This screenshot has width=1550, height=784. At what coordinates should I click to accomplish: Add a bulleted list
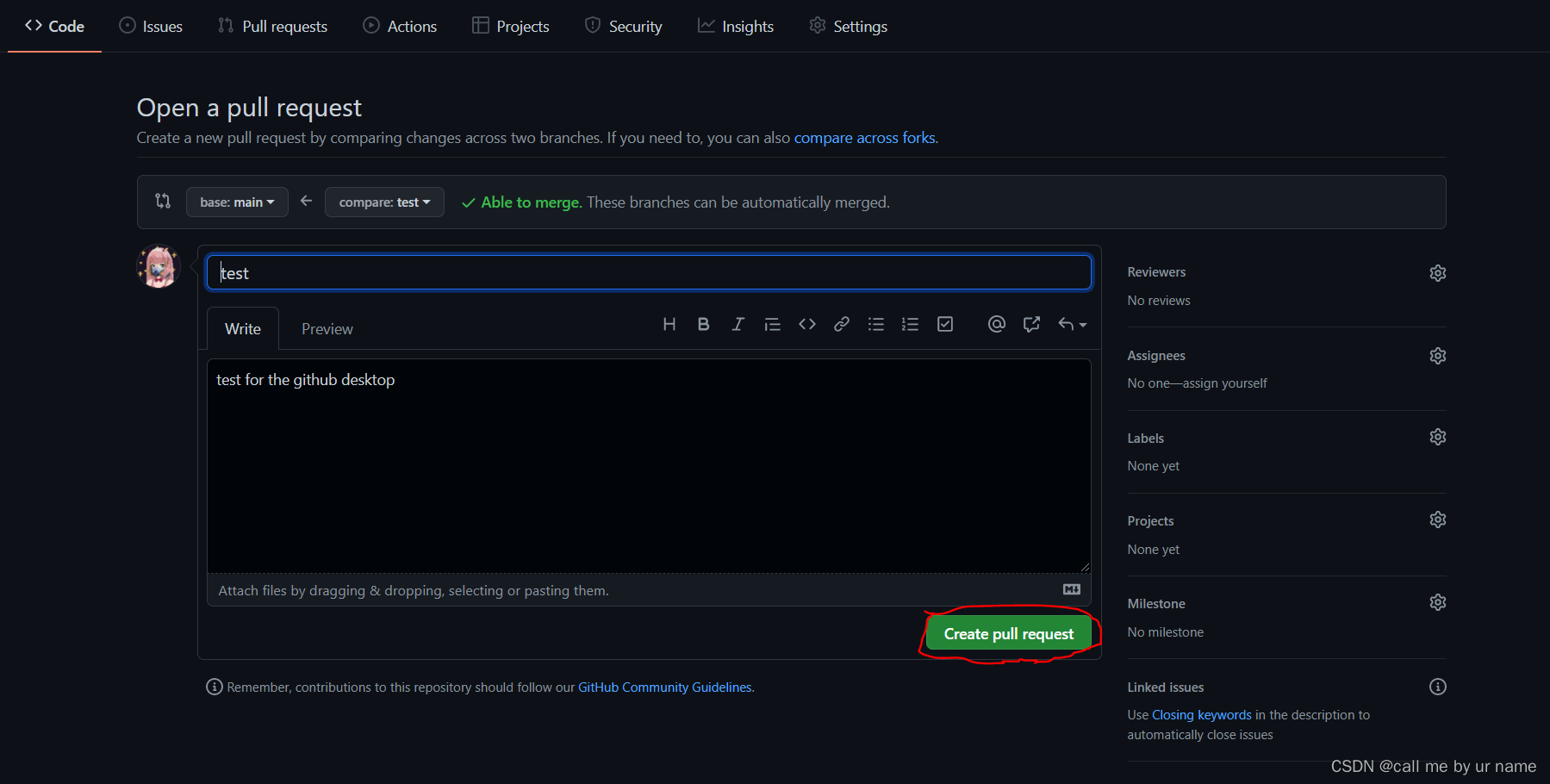(x=876, y=324)
